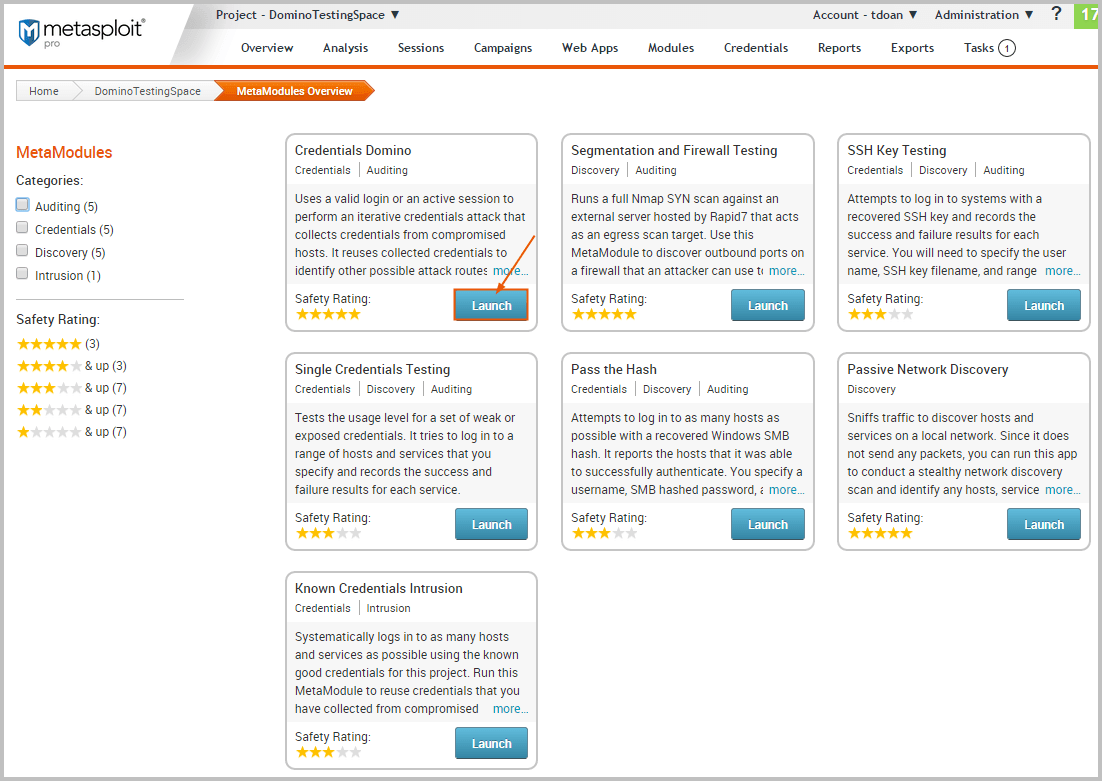Click the Tasks counter badge
Viewport: 1102px width, 781px height.
coord(1006,48)
